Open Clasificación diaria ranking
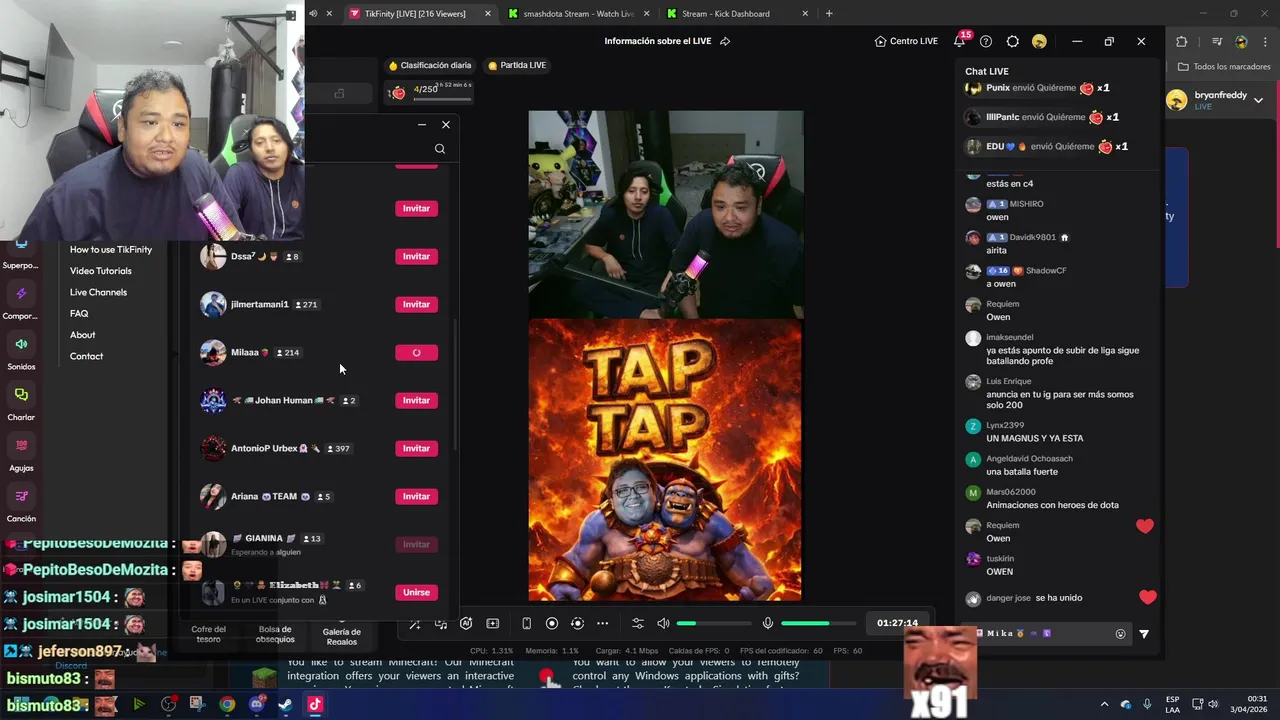This screenshot has height=720, width=1280. 429,65
